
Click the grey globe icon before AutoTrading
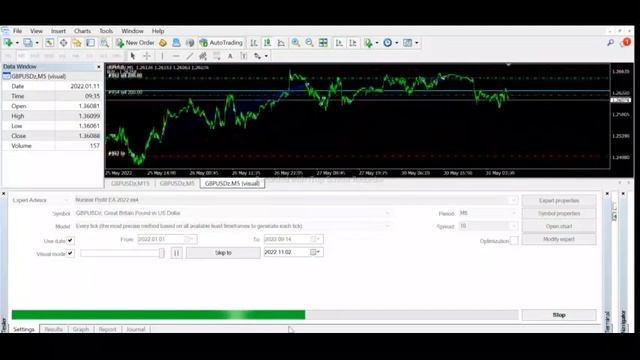click(190, 42)
